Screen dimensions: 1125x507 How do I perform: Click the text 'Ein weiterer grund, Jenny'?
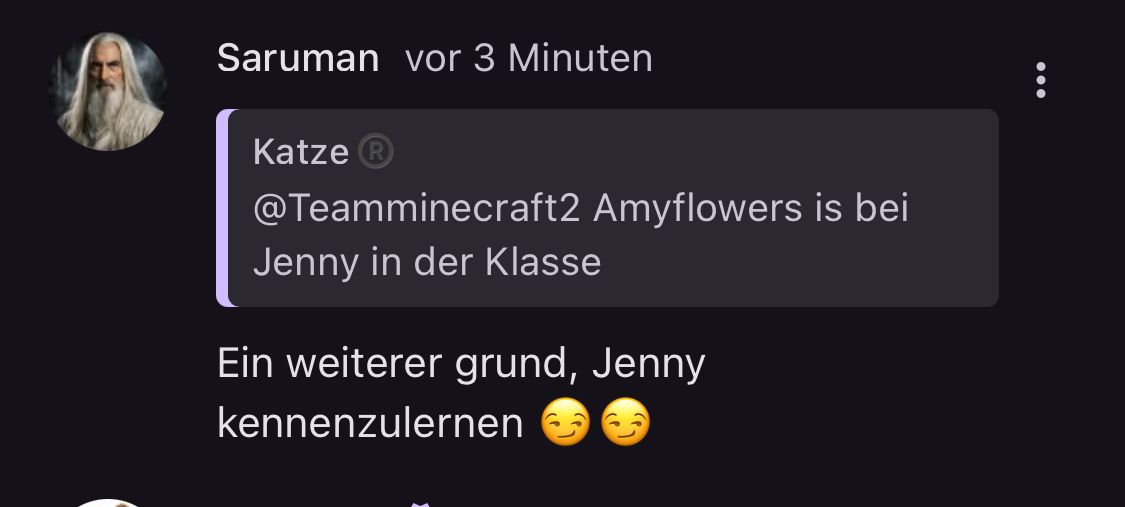pos(461,364)
